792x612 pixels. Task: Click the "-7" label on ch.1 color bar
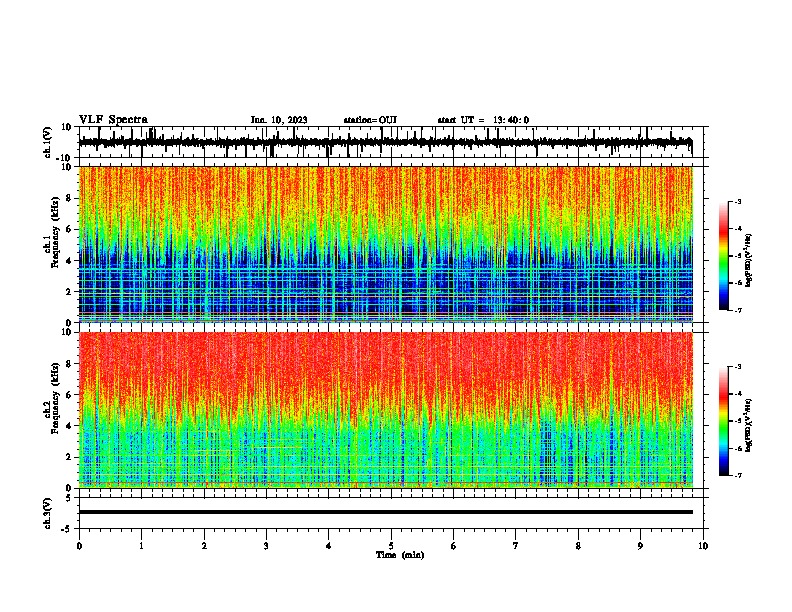point(738,310)
